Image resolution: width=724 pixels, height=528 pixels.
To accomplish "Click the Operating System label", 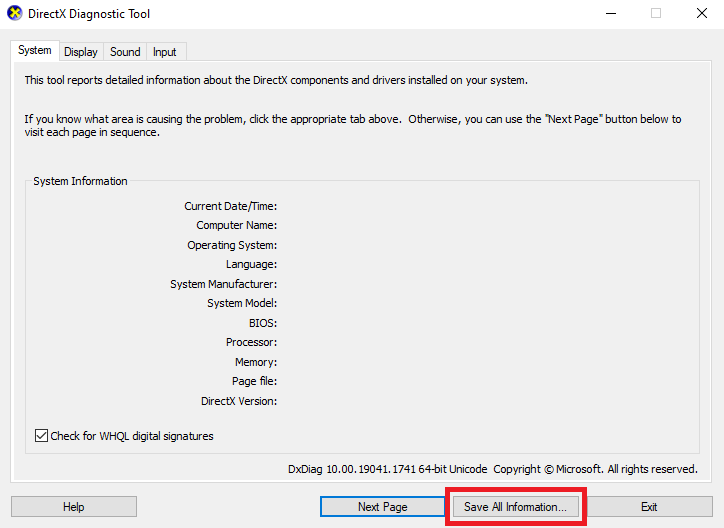I will click(232, 245).
